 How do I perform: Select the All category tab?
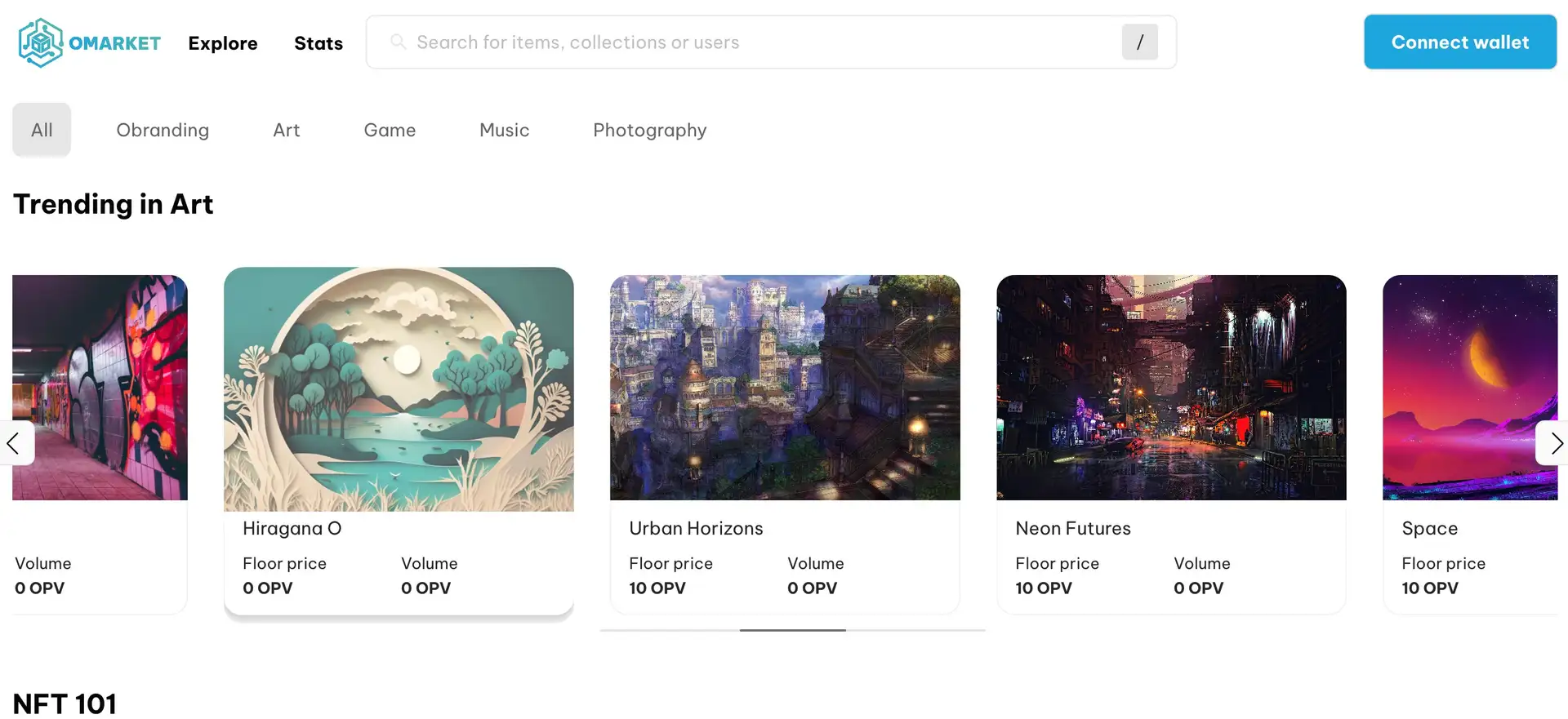[x=42, y=130]
